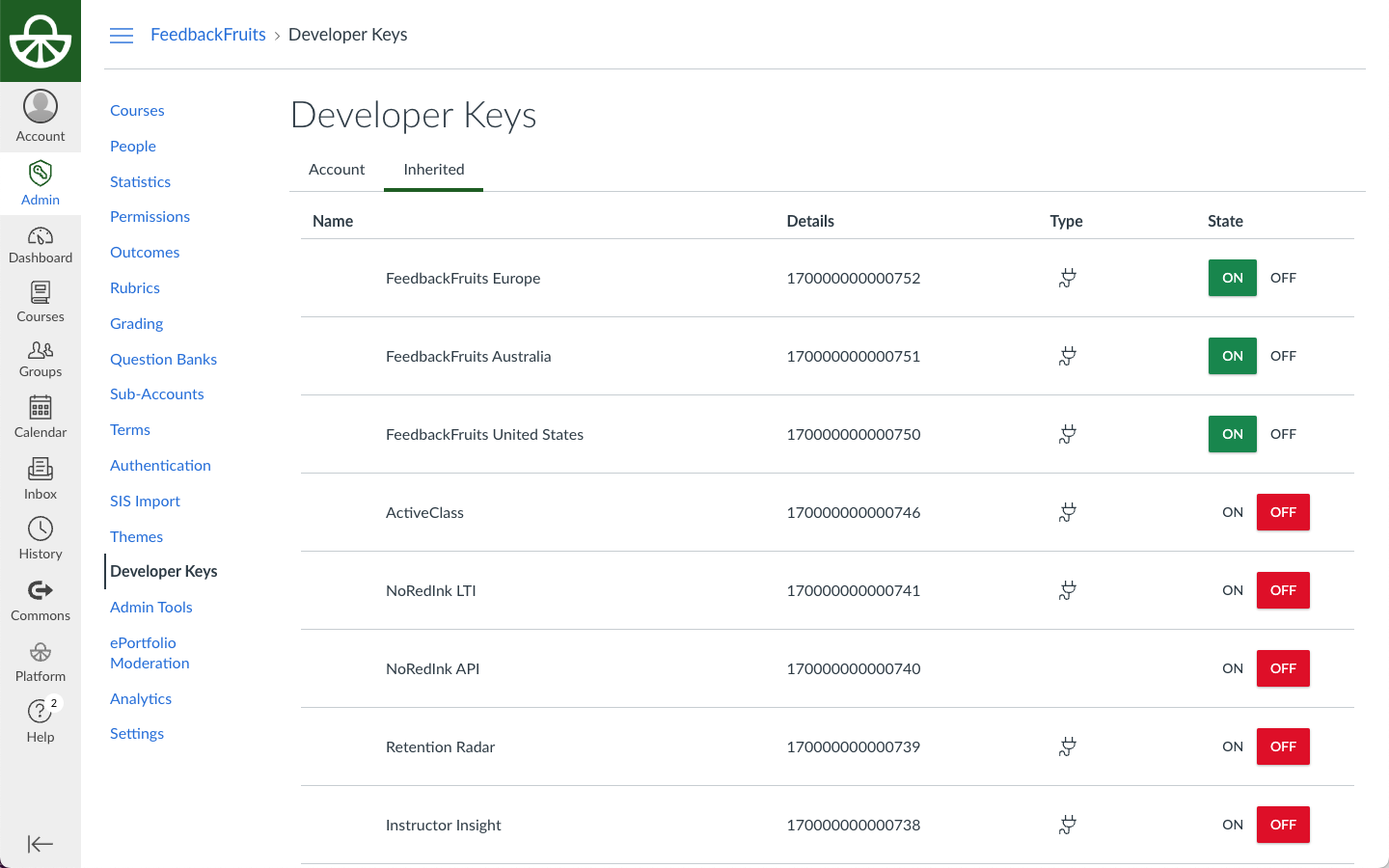Click the State column header
The image size is (1389, 868).
[1225, 221]
